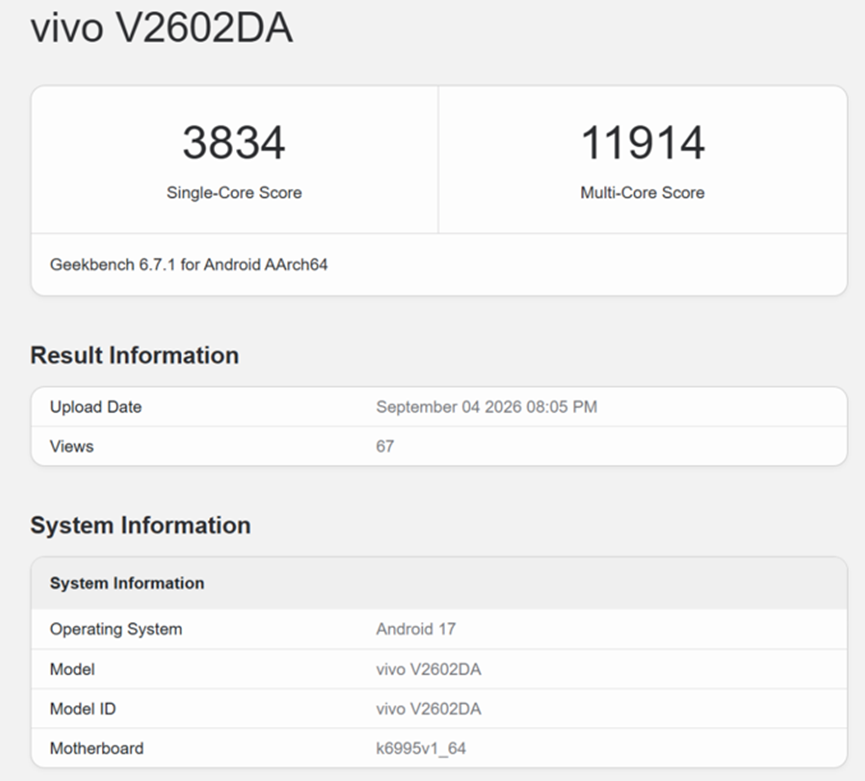865x781 pixels.
Task: Select the single-core score value 3834
Action: (x=234, y=143)
